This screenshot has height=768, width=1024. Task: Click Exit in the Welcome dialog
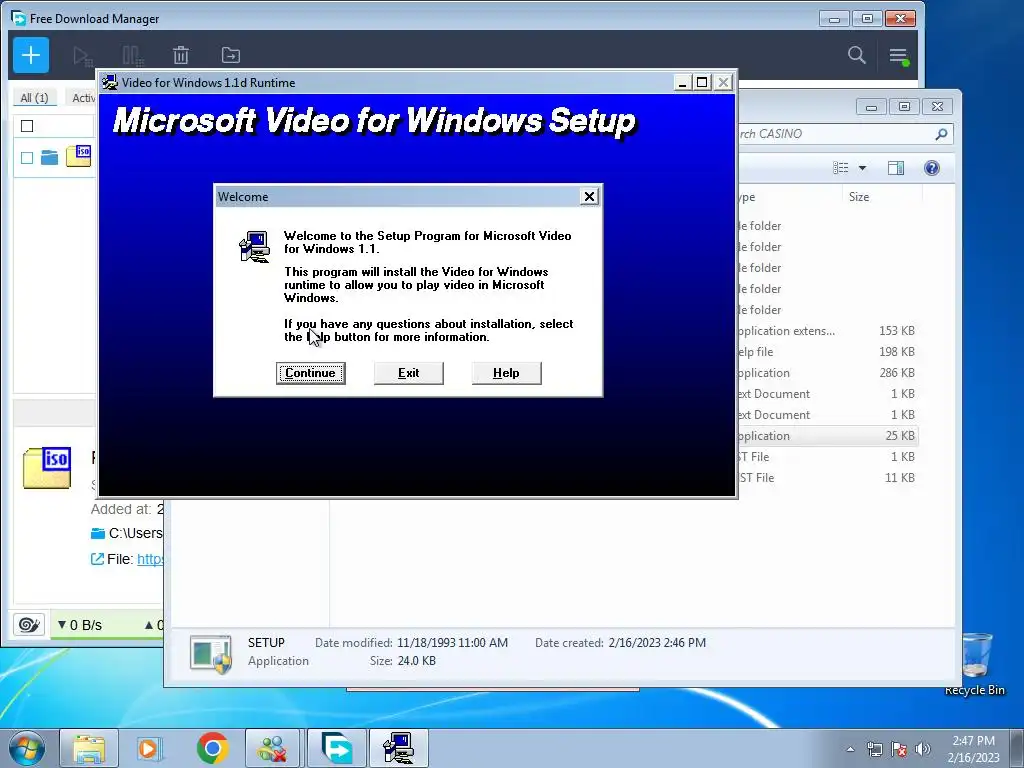(408, 373)
